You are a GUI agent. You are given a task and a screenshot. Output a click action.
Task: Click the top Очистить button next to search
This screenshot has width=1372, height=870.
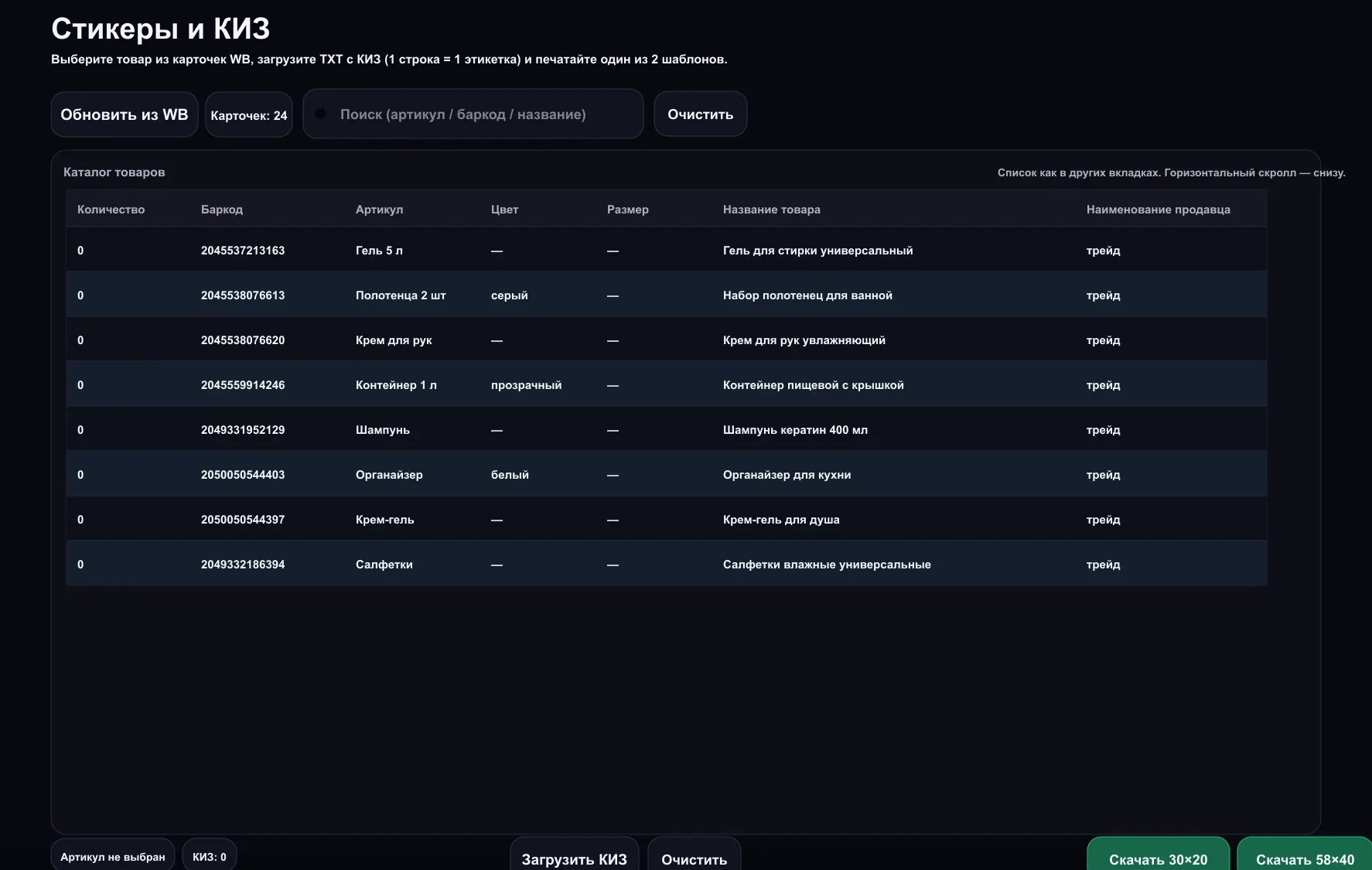pos(701,114)
